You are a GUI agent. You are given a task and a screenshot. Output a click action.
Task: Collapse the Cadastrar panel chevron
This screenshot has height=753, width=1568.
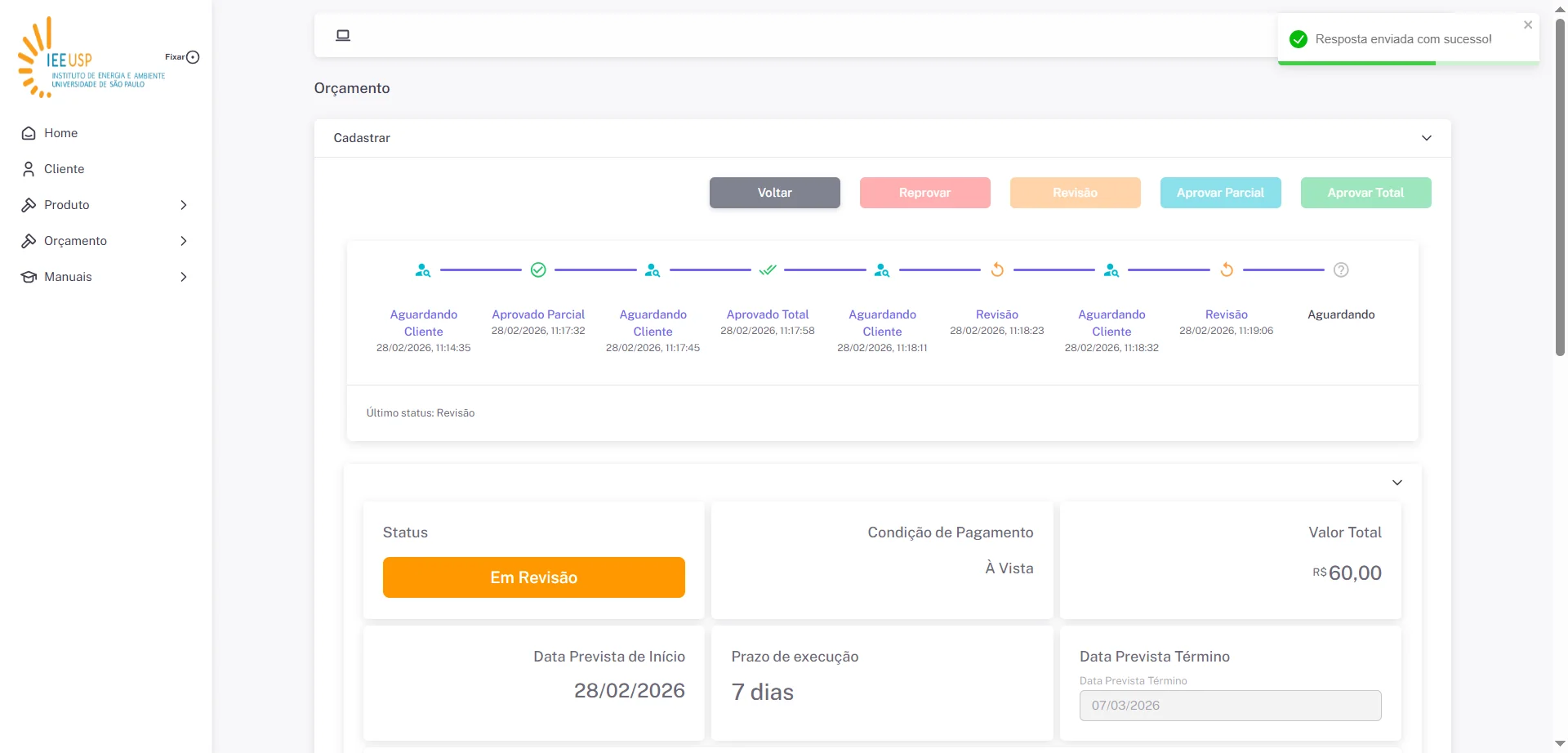click(x=1427, y=138)
